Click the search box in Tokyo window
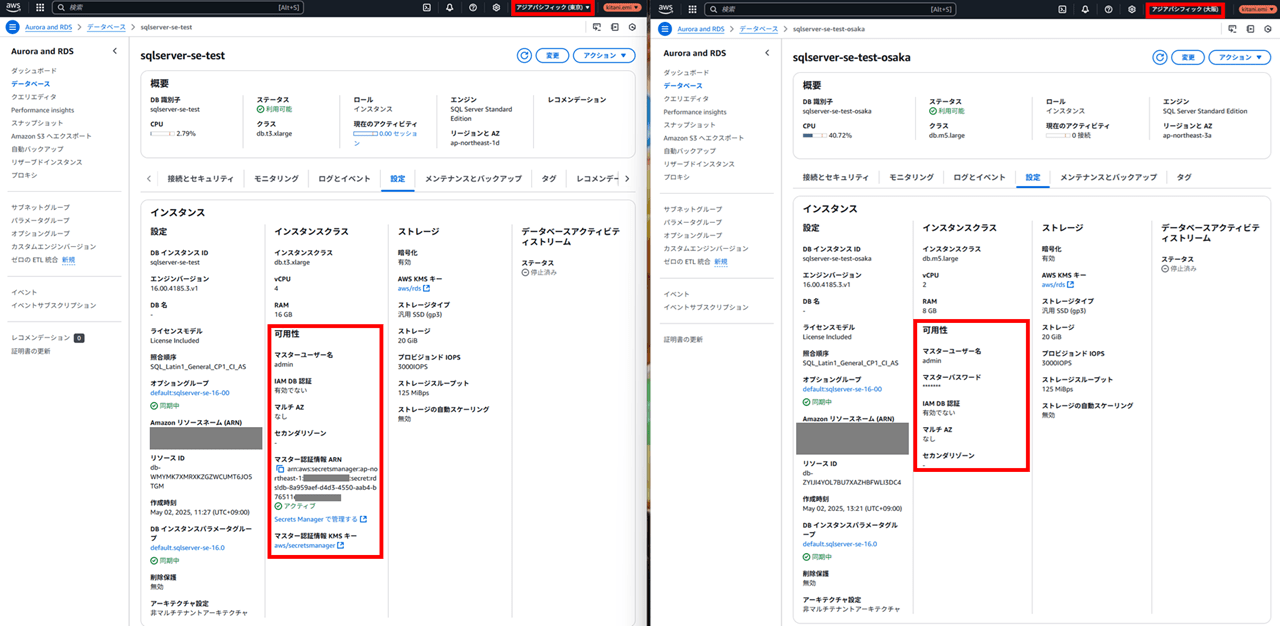The image size is (1280, 626). coord(180,7)
